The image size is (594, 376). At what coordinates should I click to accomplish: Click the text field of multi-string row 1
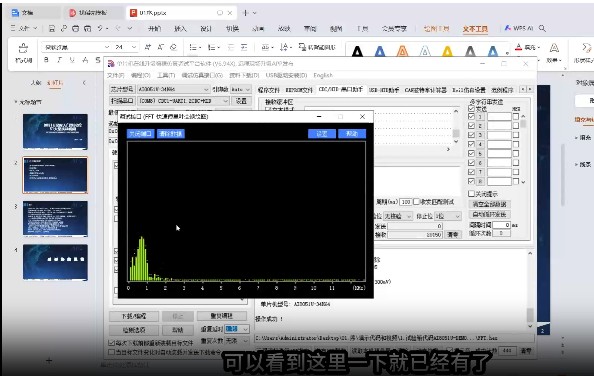coord(499,117)
